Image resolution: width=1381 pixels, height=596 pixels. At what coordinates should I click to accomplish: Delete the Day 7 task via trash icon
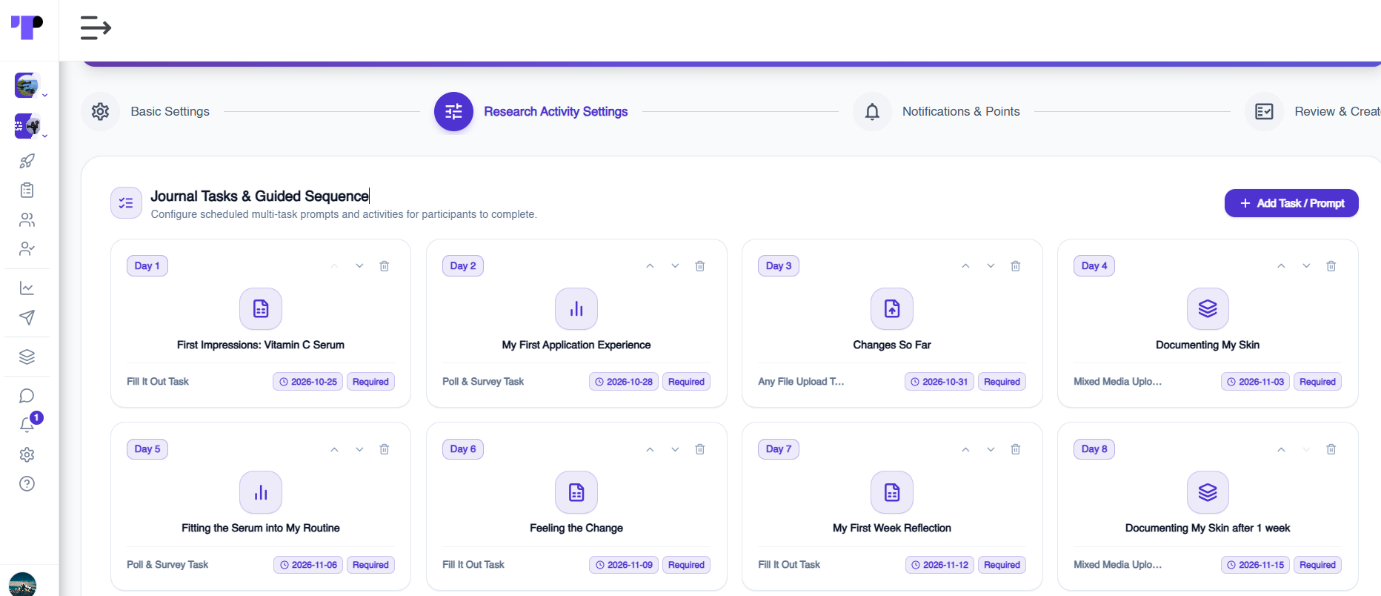point(1015,449)
